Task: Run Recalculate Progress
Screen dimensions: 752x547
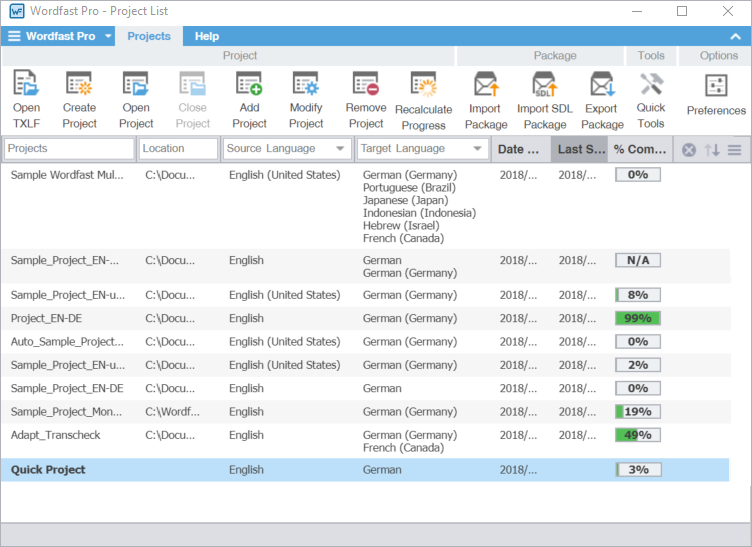Action: pyautogui.click(x=423, y=84)
